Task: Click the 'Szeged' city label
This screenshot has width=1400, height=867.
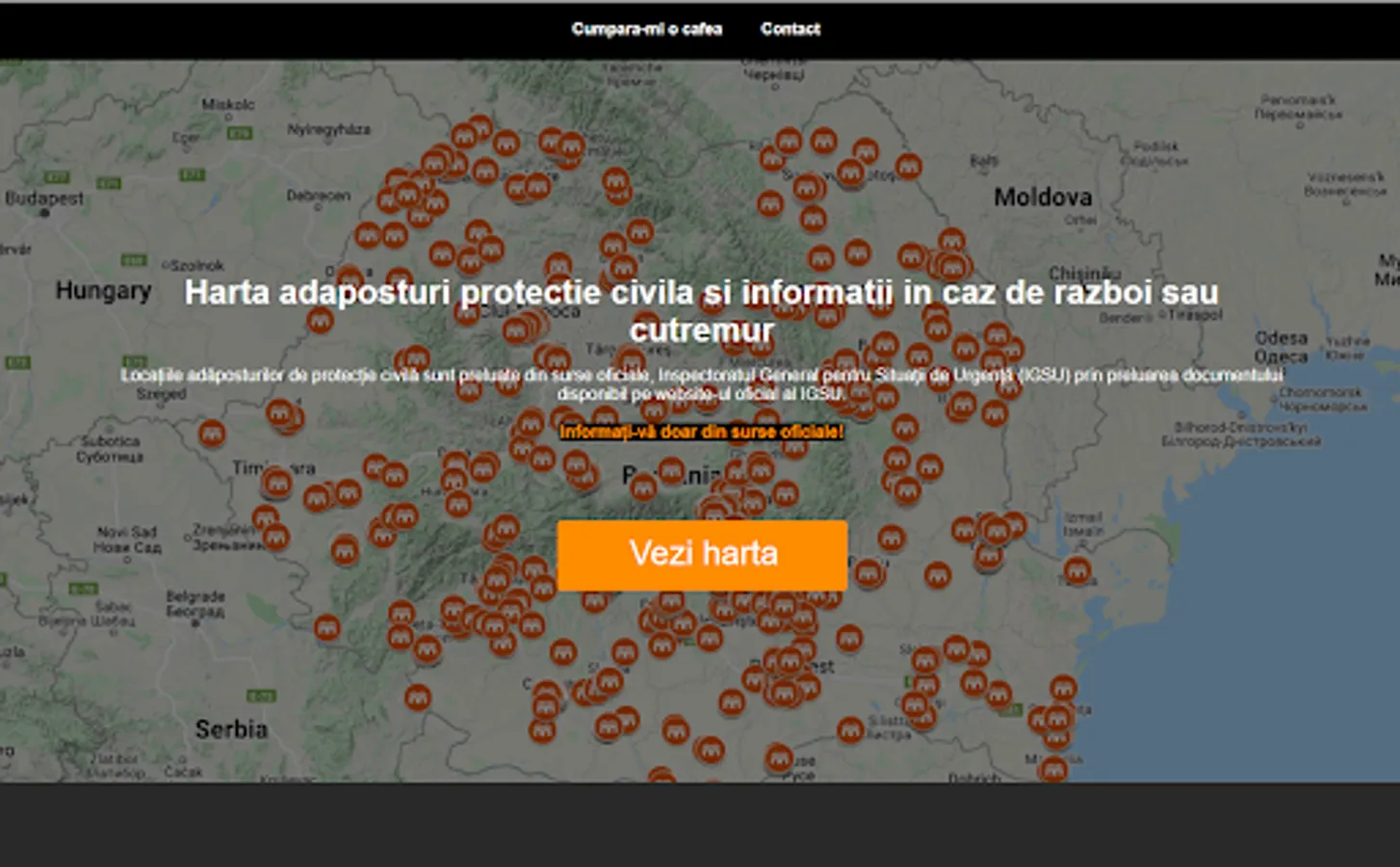Action: point(161,393)
